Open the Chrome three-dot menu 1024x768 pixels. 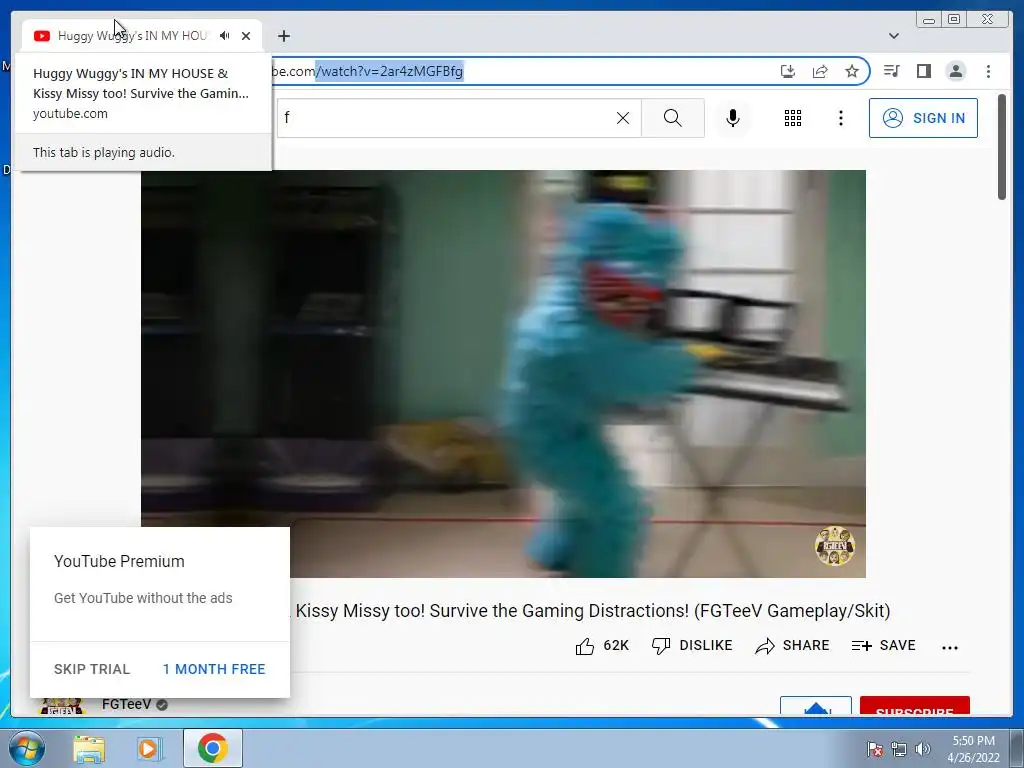pos(988,71)
